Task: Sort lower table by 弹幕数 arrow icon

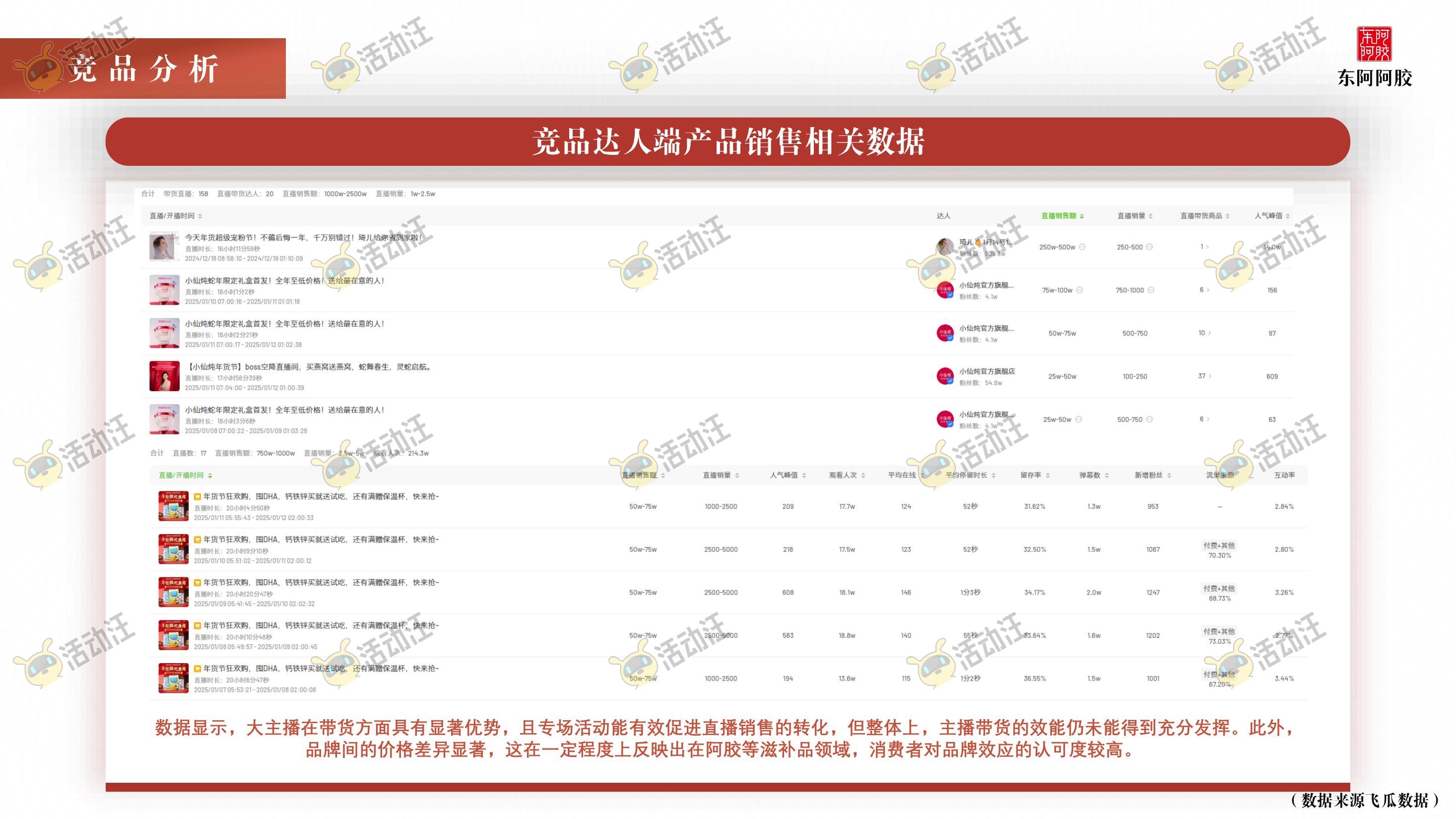Action: tap(1107, 476)
